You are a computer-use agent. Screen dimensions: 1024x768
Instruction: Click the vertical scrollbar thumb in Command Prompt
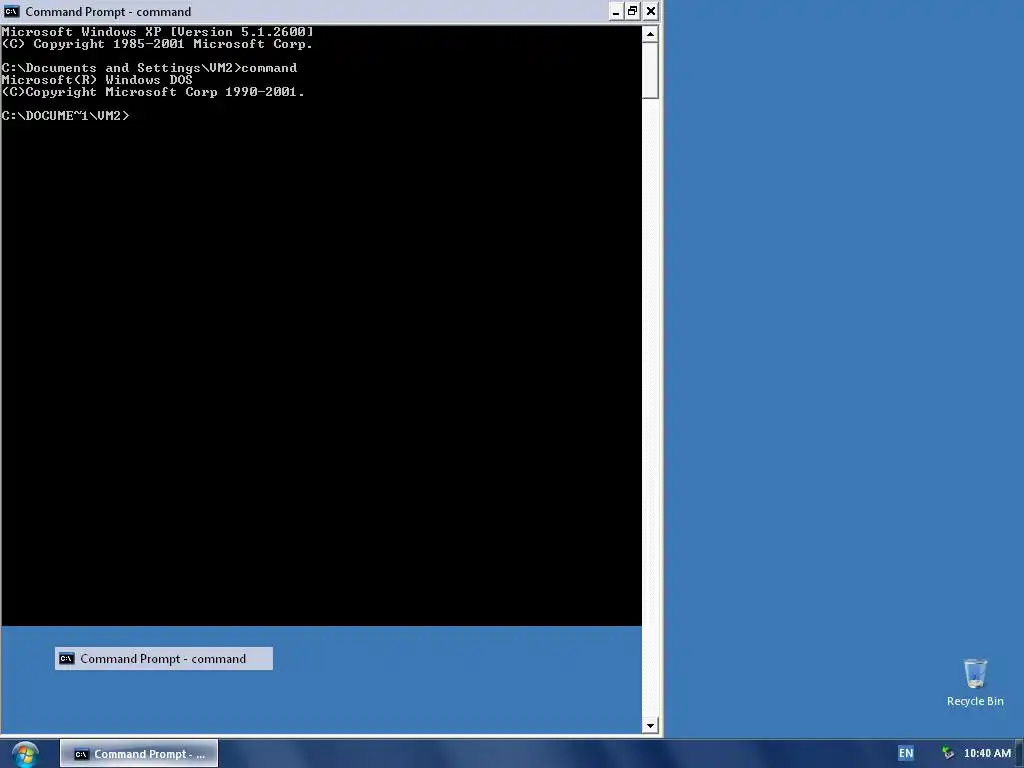pos(650,71)
